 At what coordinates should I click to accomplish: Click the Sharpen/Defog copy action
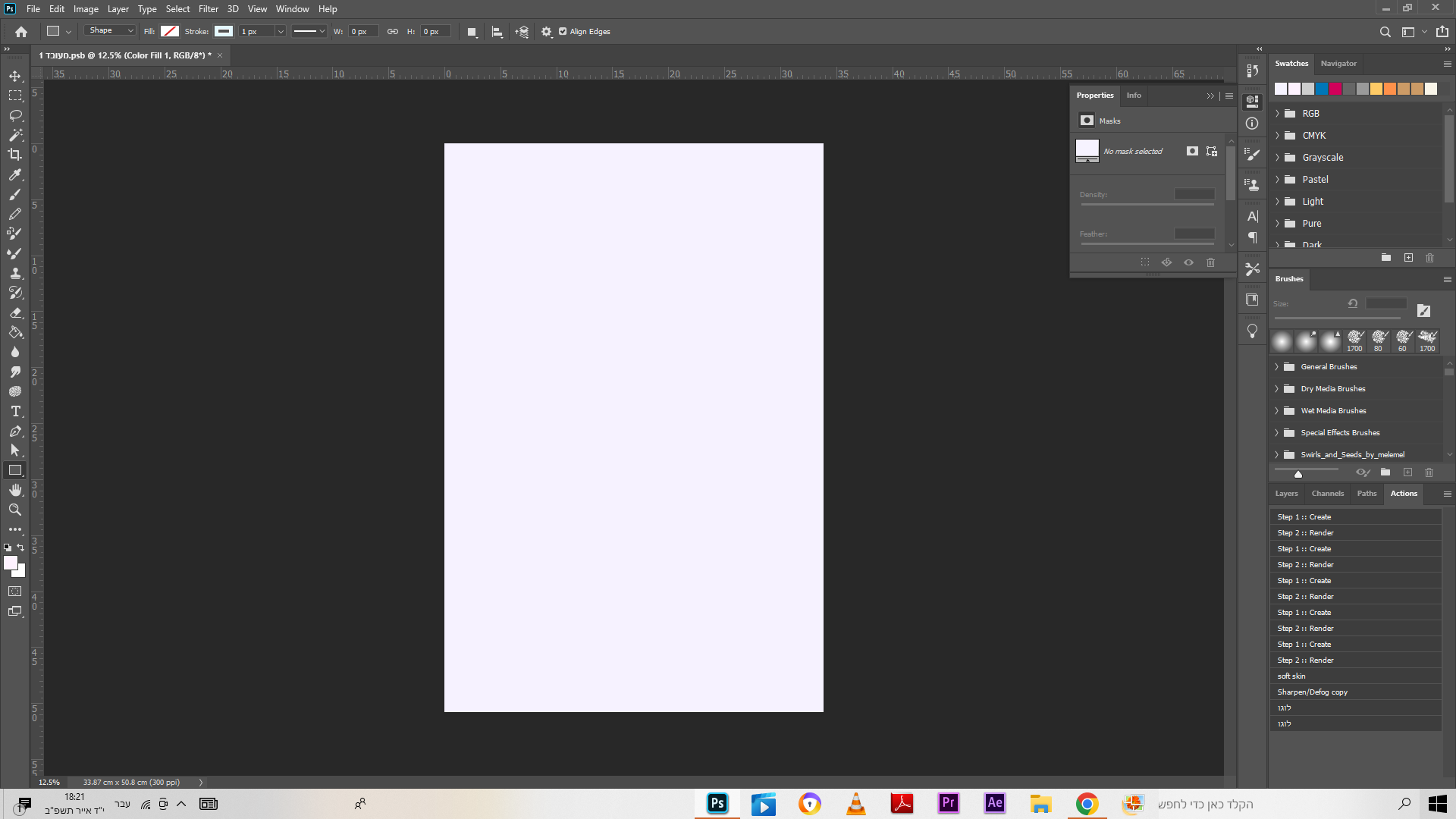coord(1312,692)
